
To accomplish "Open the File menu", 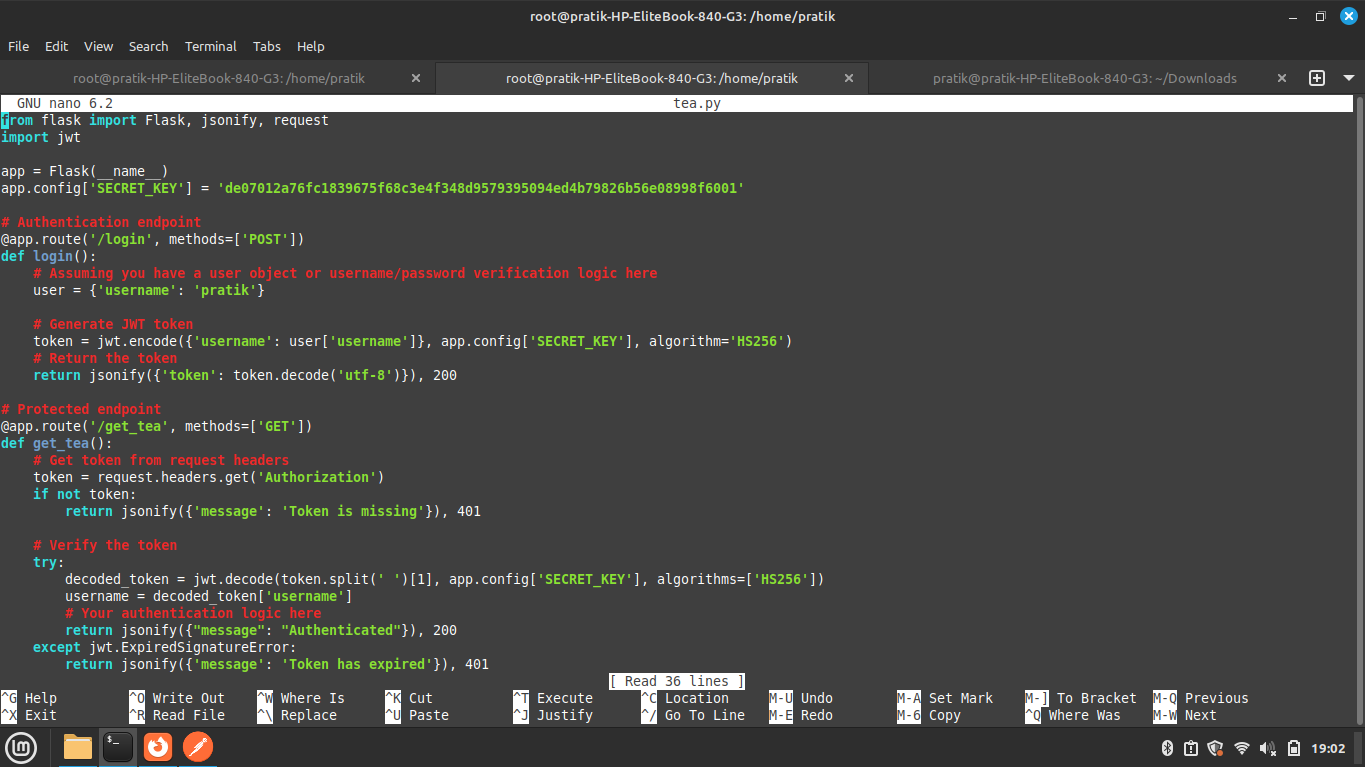I will coord(19,46).
